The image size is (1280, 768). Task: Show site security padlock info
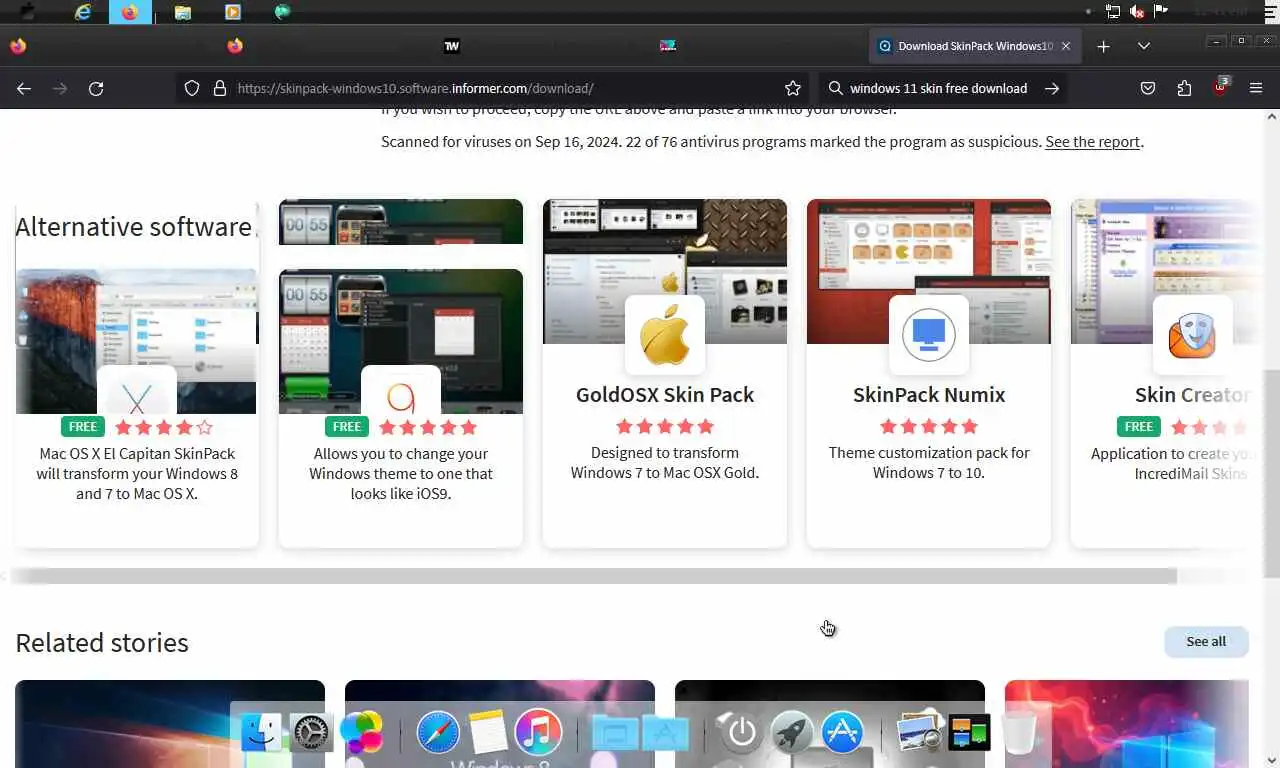click(x=220, y=88)
